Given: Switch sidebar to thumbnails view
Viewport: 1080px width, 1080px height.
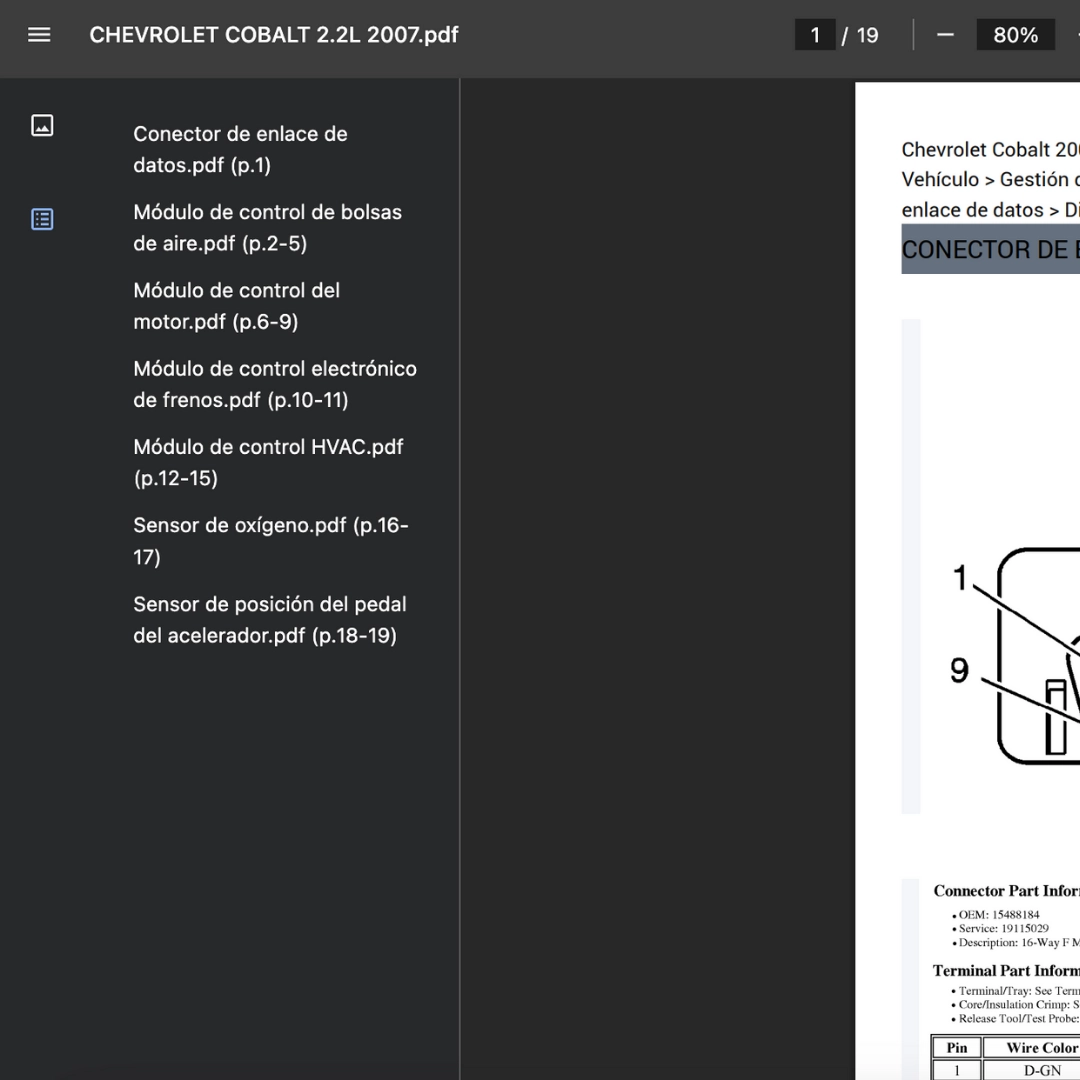Looking at the screenshot, I should coord(43,125).
